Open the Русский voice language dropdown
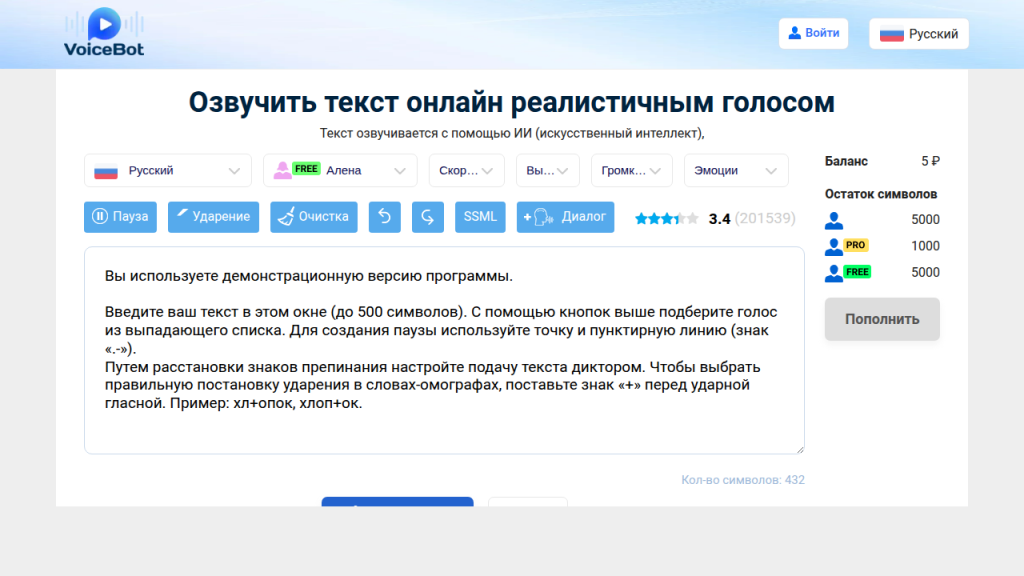The height and width of the screenshot is (576, 1024). click(x=167, y=171)
